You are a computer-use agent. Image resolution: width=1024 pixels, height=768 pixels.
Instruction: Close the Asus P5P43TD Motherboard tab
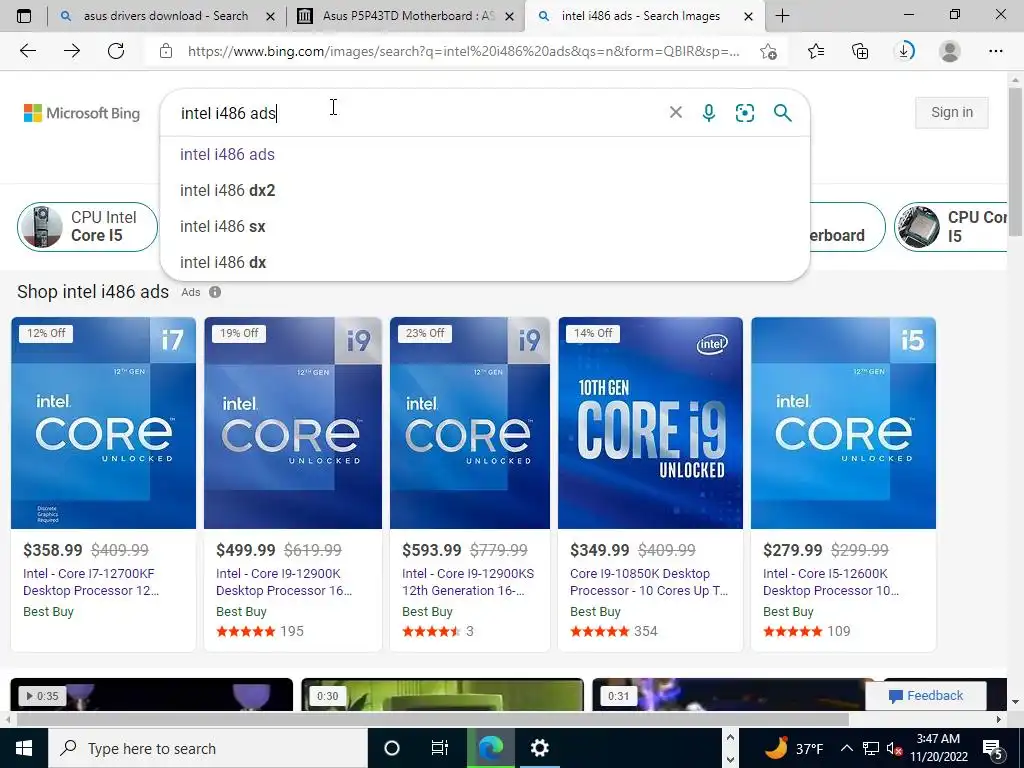pyautogui.click(x=510, y=16)
